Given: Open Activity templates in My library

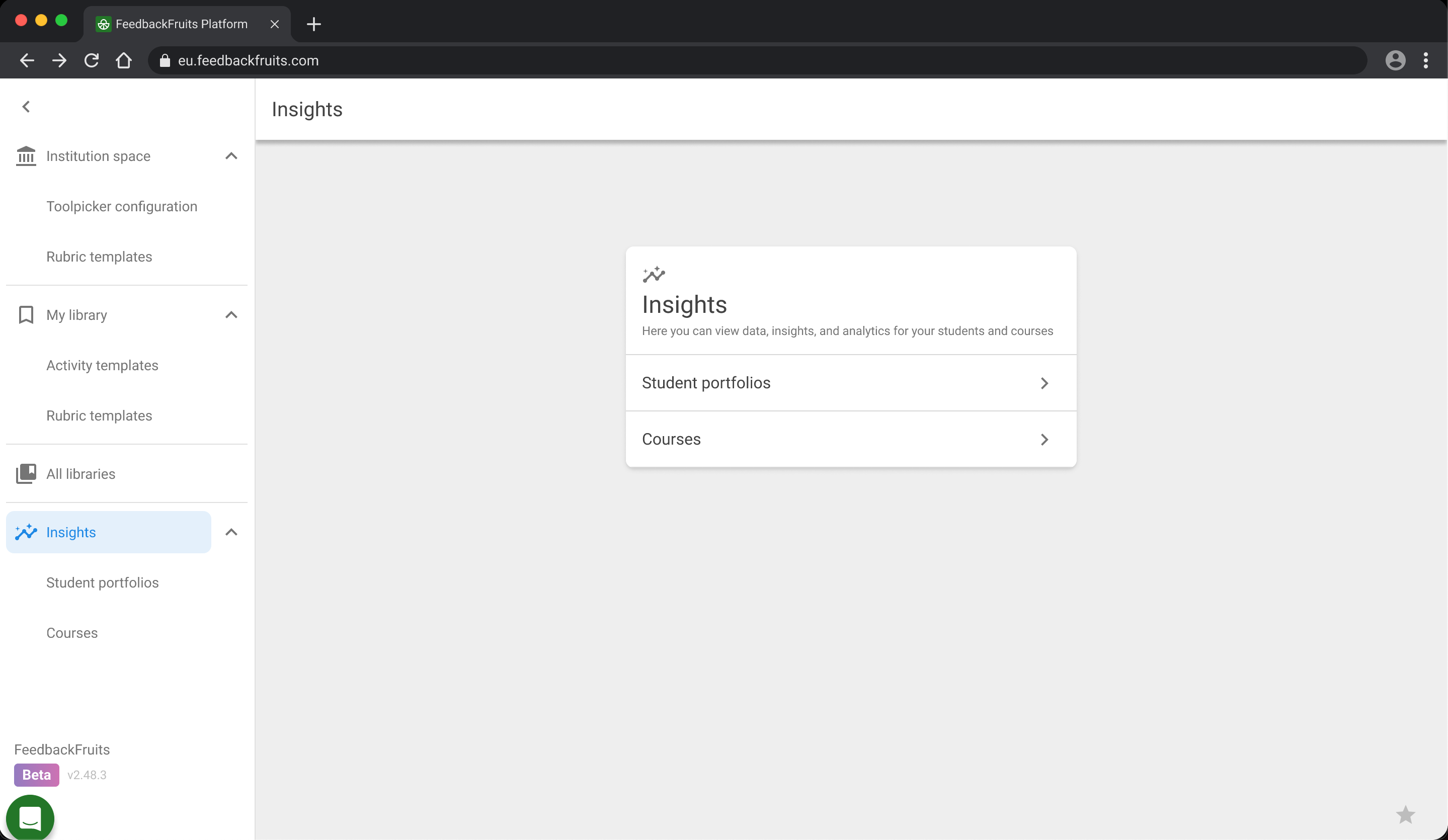Looking at the screenshot, I should click(x=102, y=365).
